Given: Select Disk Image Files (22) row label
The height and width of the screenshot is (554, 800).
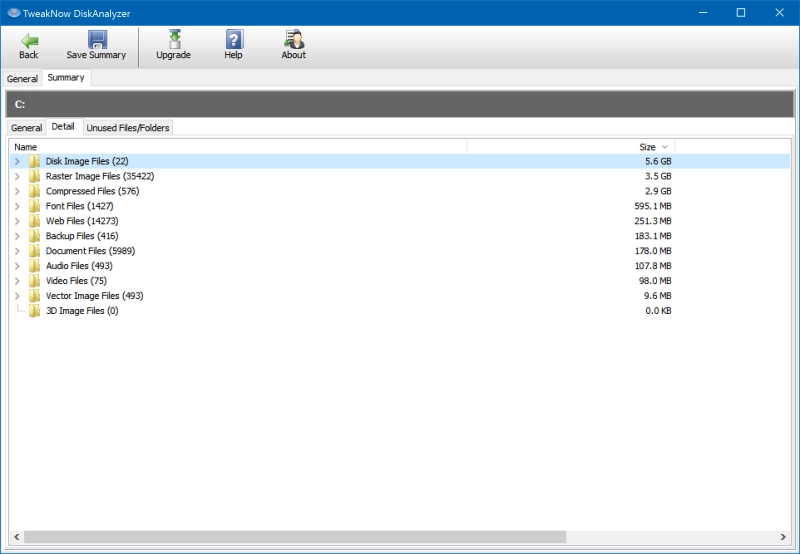Looking at the screenshot, I should [87, 161].
